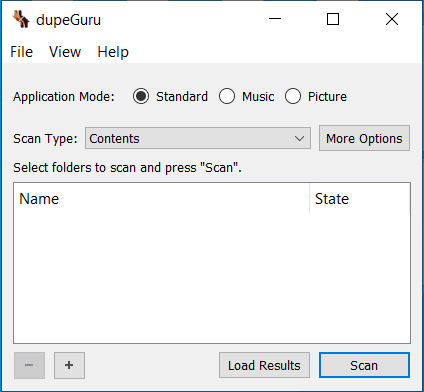This screenshot has height=392, width=424.
Task: Click the minus remove-folder button
Action: coord(29,365)
